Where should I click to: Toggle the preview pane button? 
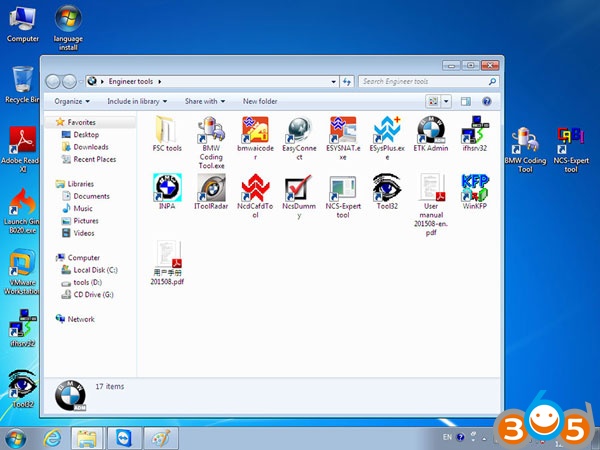click(x=466, y=101)
